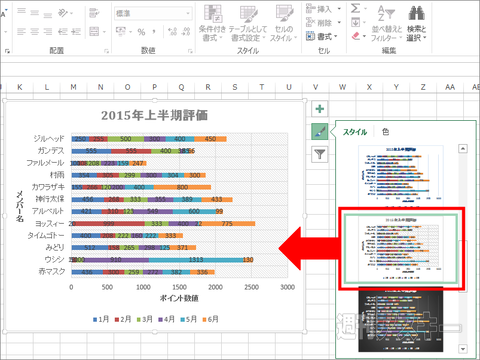Click the merge and center icon
This screenshot has height=360, width=480.
pos(94,32)
